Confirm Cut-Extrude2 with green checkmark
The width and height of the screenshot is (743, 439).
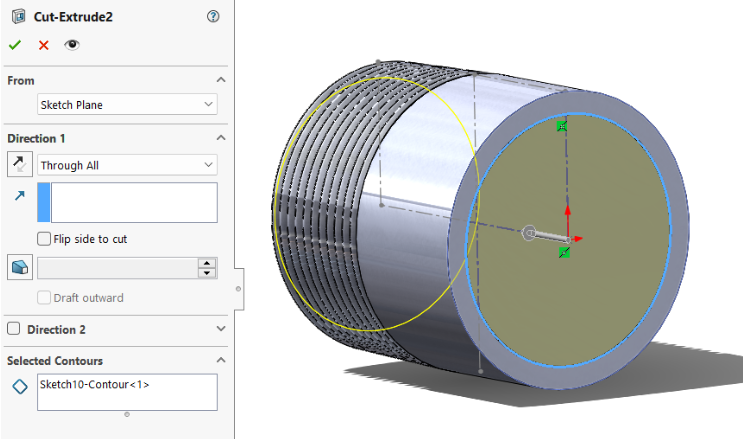tap(14, 45)
